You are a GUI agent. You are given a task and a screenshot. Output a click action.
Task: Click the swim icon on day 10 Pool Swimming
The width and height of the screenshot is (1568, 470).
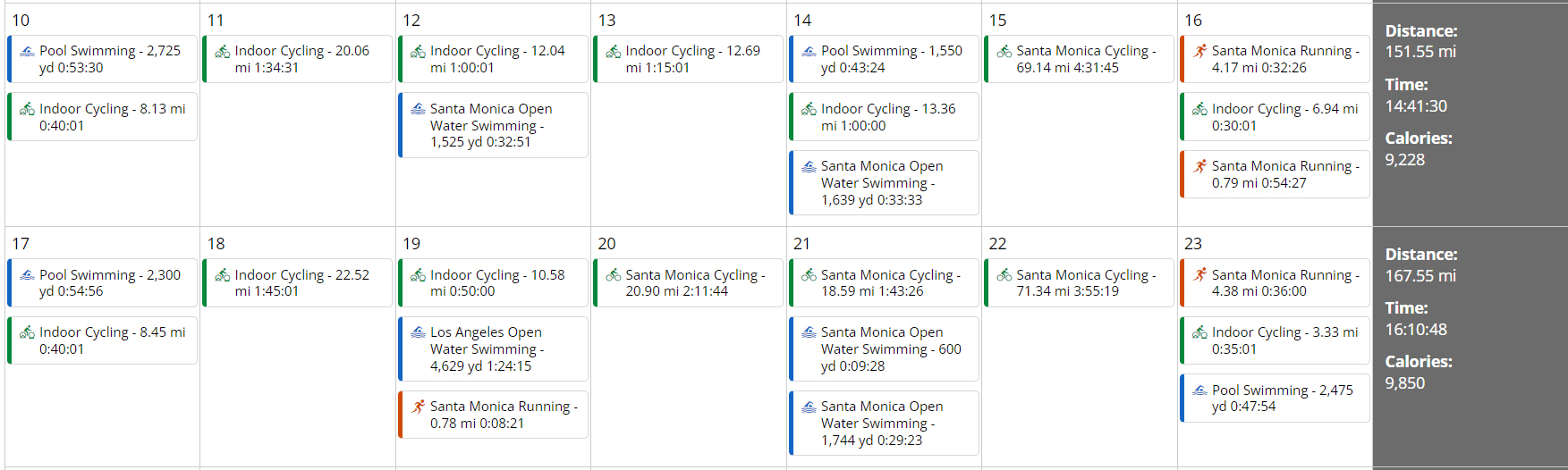click(28, 52)
